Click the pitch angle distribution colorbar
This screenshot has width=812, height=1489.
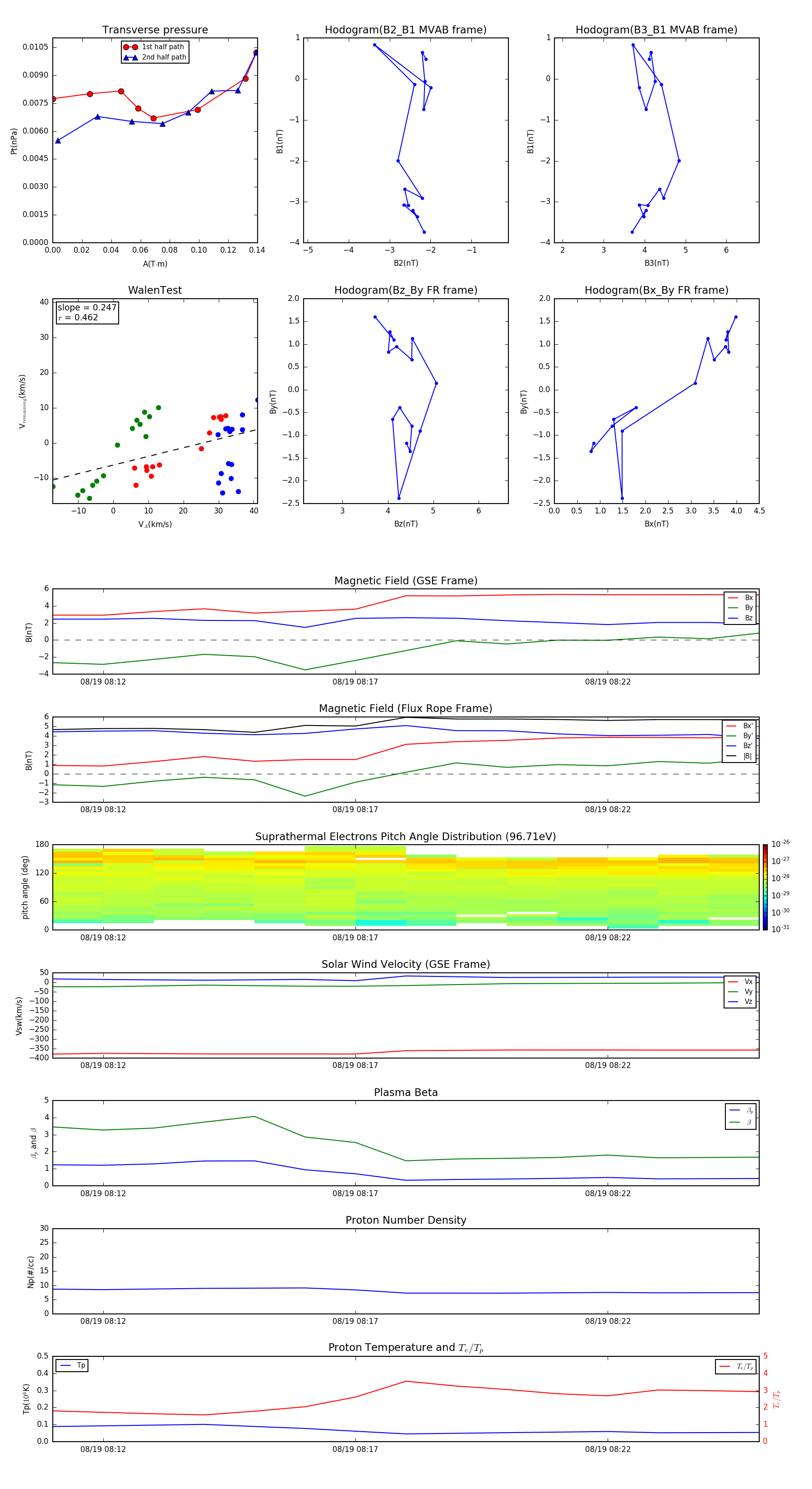765,887
